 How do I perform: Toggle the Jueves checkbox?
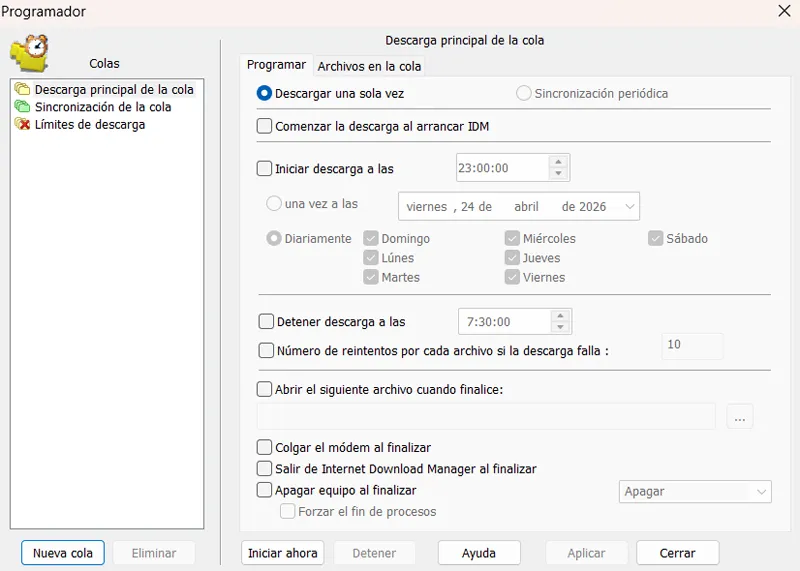pyautogui.click(x=512, y=258)
